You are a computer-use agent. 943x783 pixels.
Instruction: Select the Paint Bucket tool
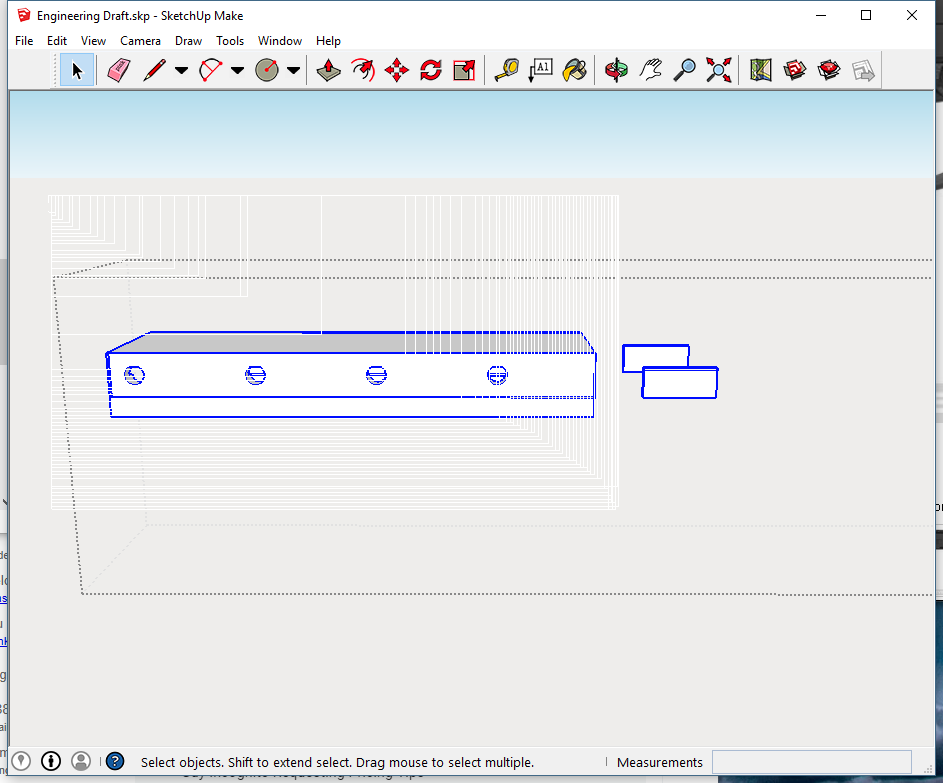[575, 70]
